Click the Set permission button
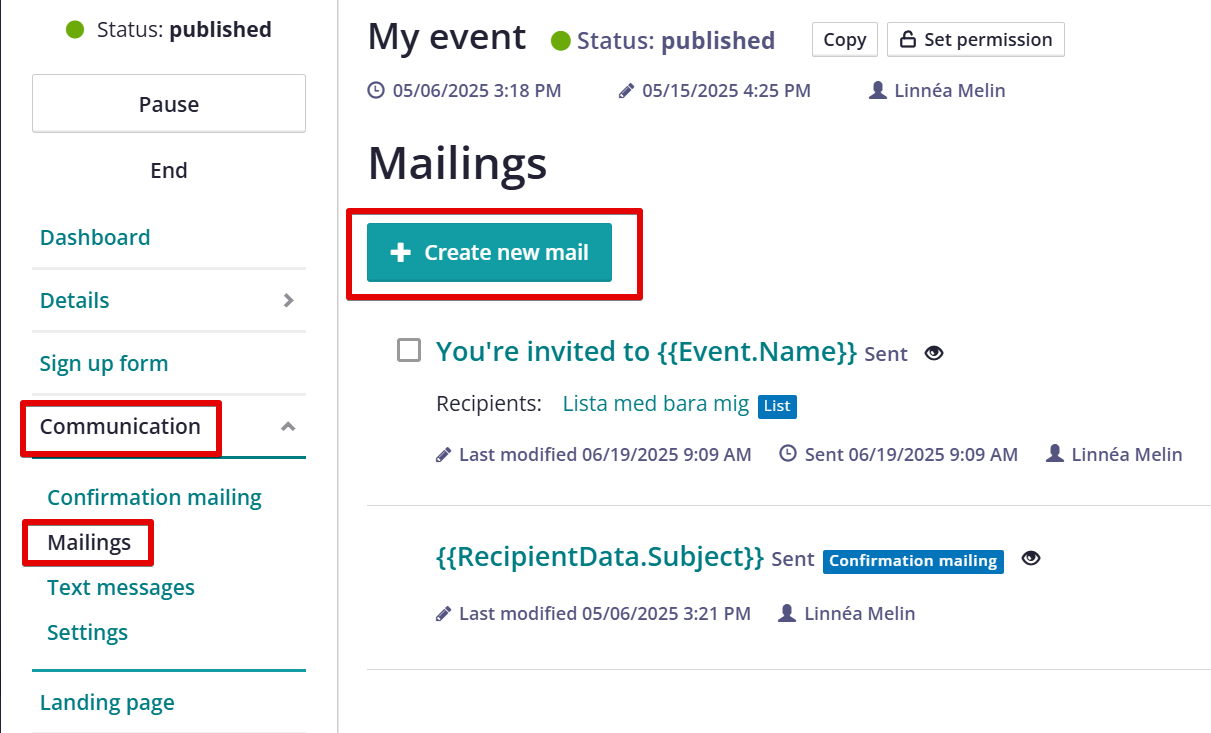The image size is (1211, 733). [976, 40]
